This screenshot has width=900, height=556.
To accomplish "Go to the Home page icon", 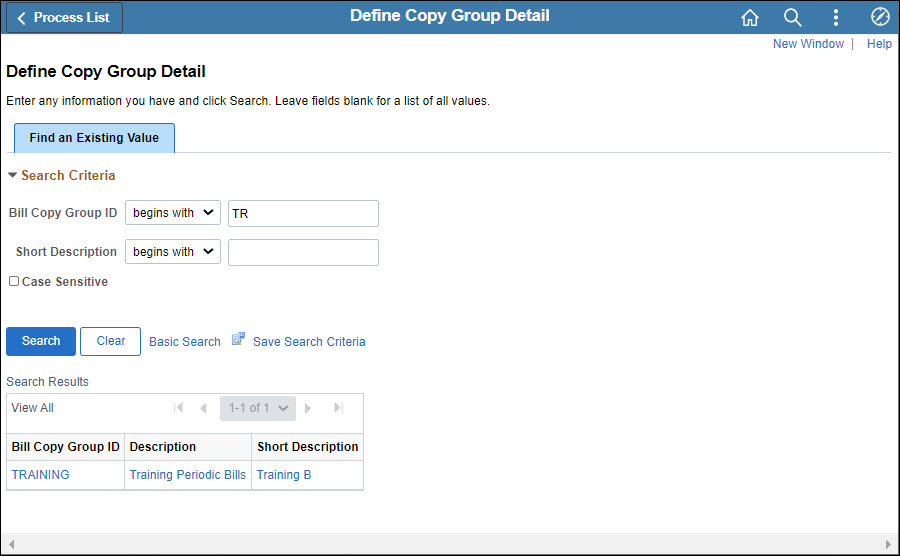I will [x=750, y=17].
